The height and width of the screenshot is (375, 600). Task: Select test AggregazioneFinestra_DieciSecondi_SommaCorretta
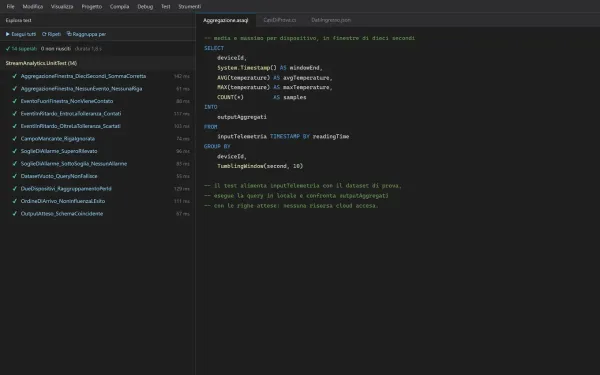[x=98, y=76]
